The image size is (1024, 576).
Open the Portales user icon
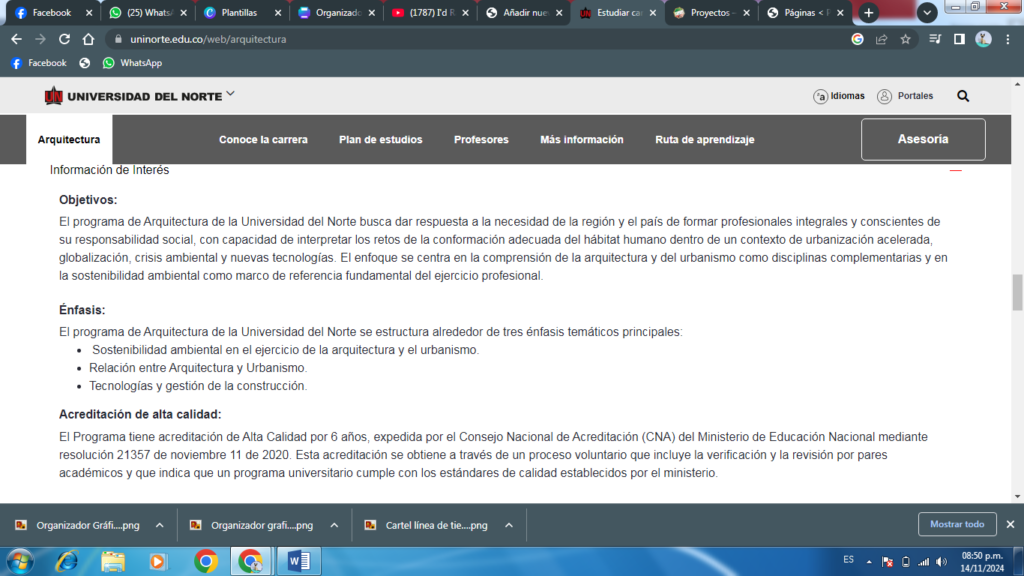884,96
